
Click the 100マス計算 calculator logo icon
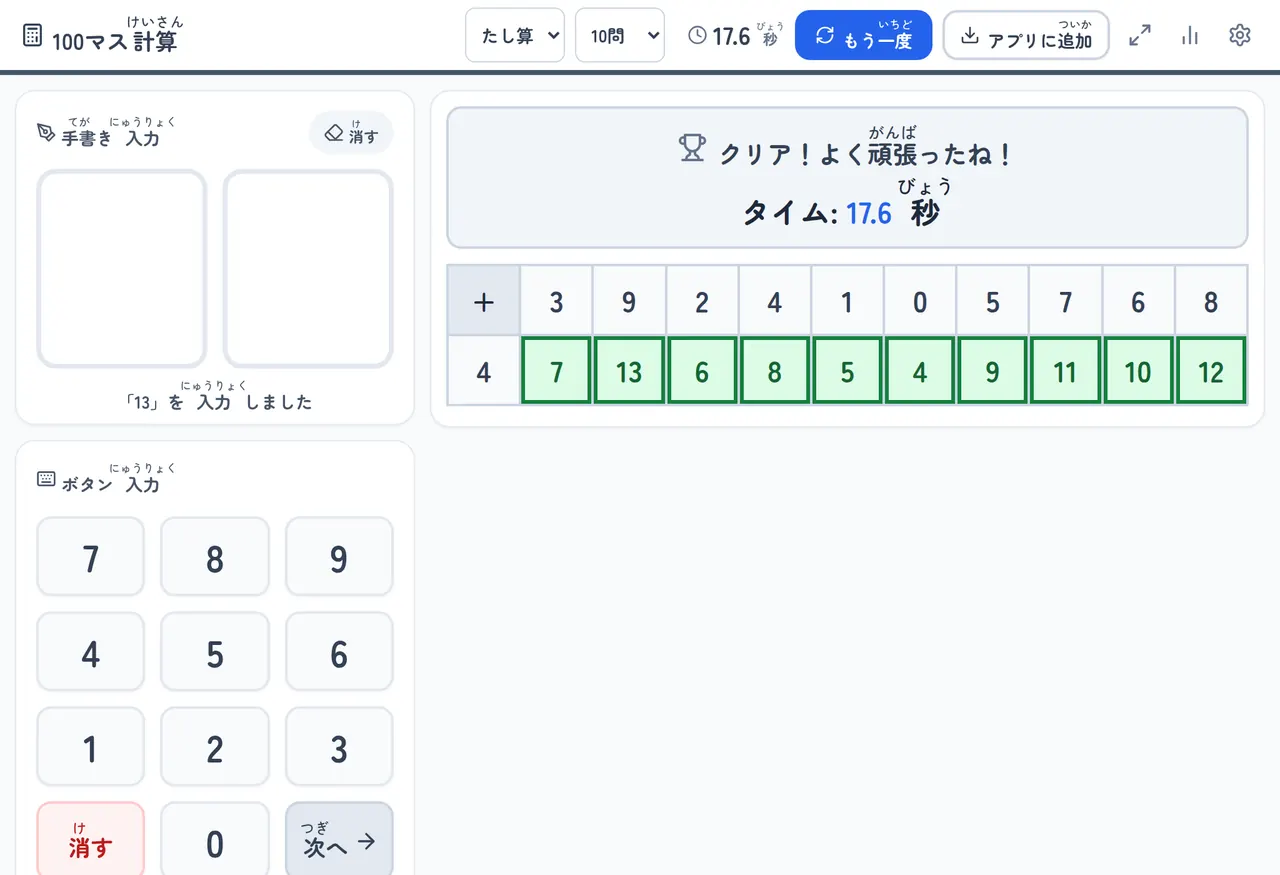tap(32, 36)
